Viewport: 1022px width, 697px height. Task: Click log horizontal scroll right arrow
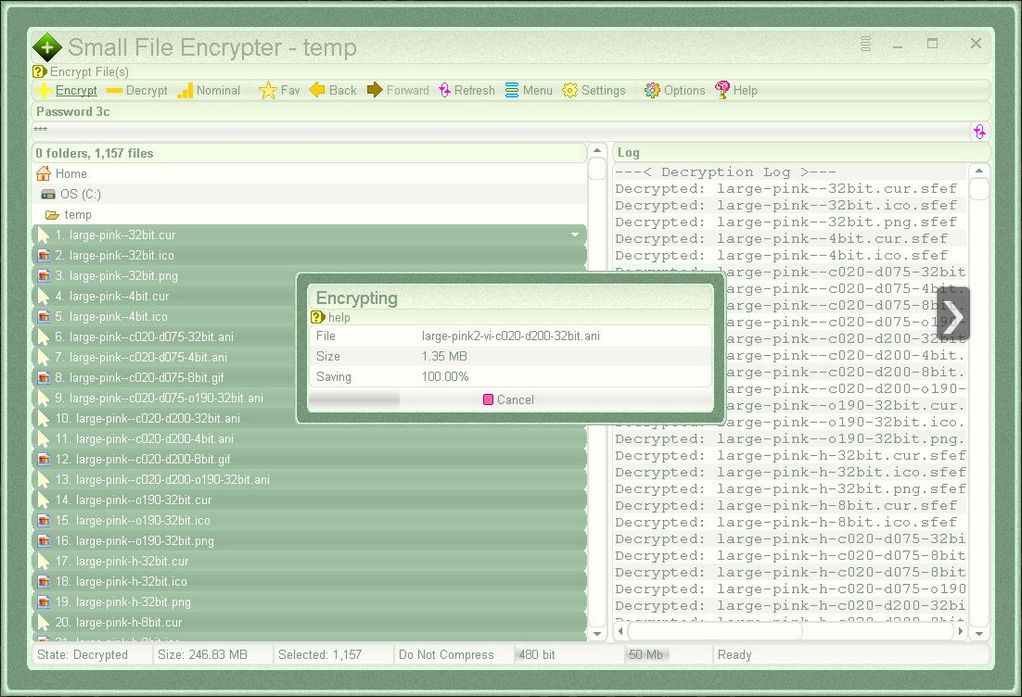[960, 631]
